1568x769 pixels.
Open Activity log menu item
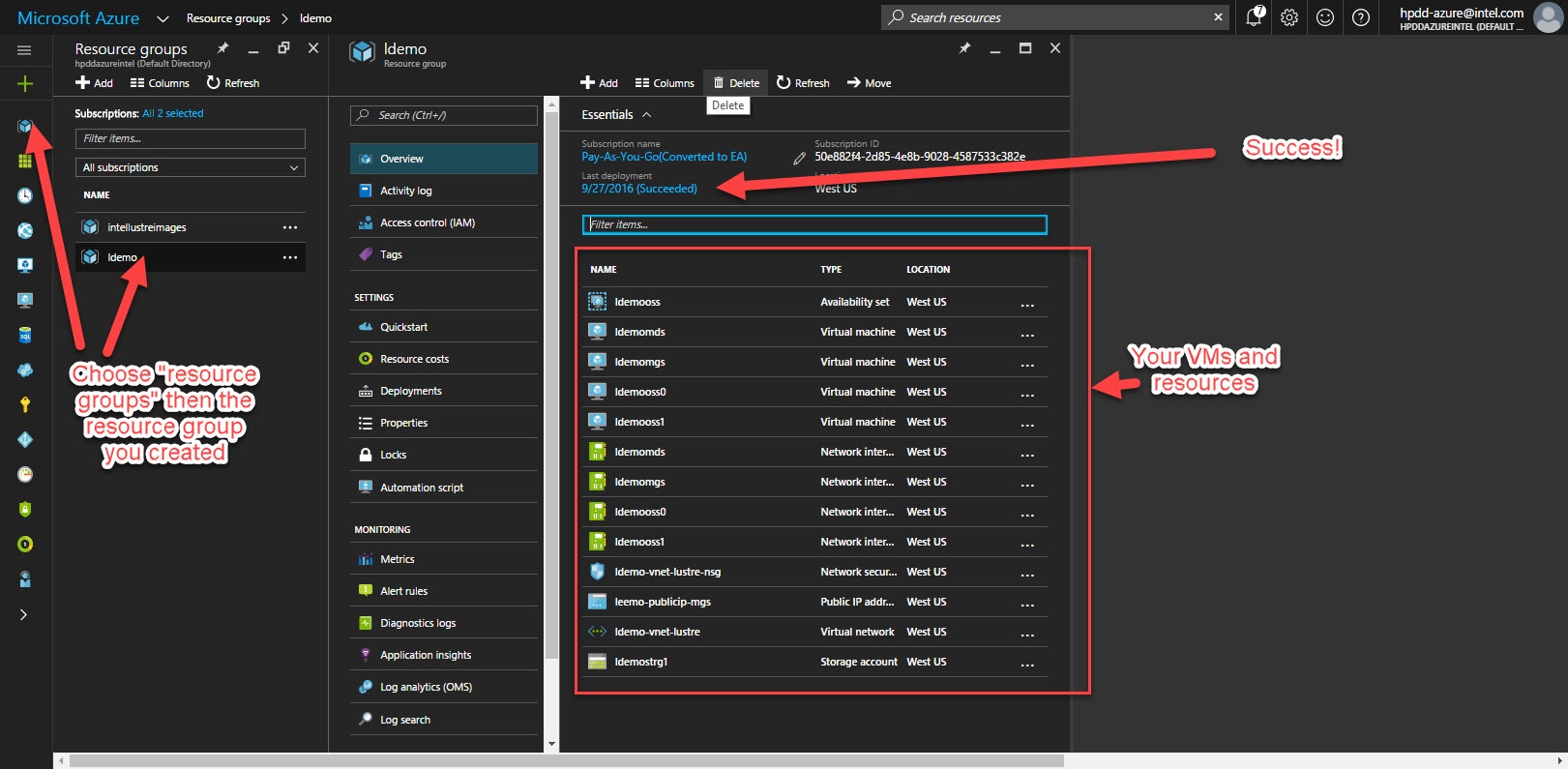(x=444, y=191)
